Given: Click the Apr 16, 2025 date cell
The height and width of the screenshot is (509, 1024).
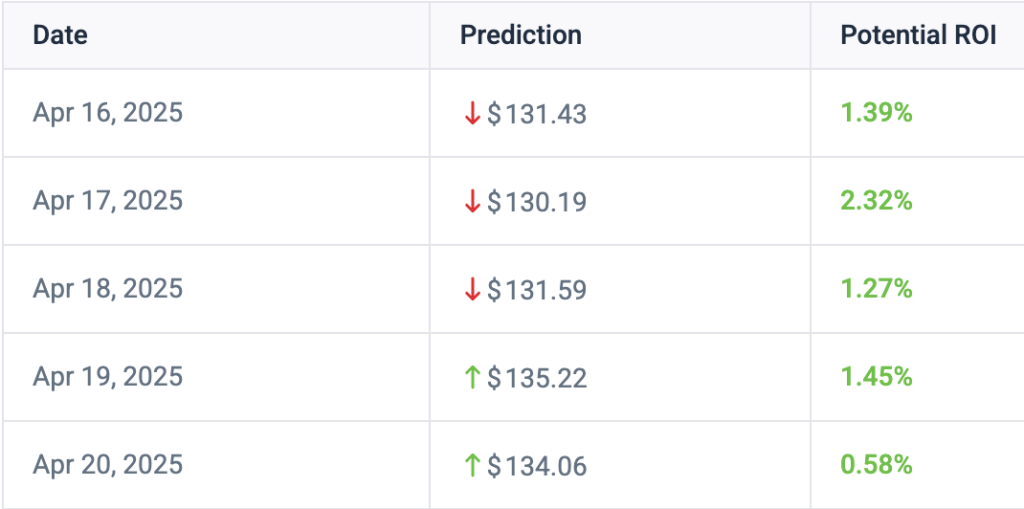Looking at the screenshot, I should point(108,113).
